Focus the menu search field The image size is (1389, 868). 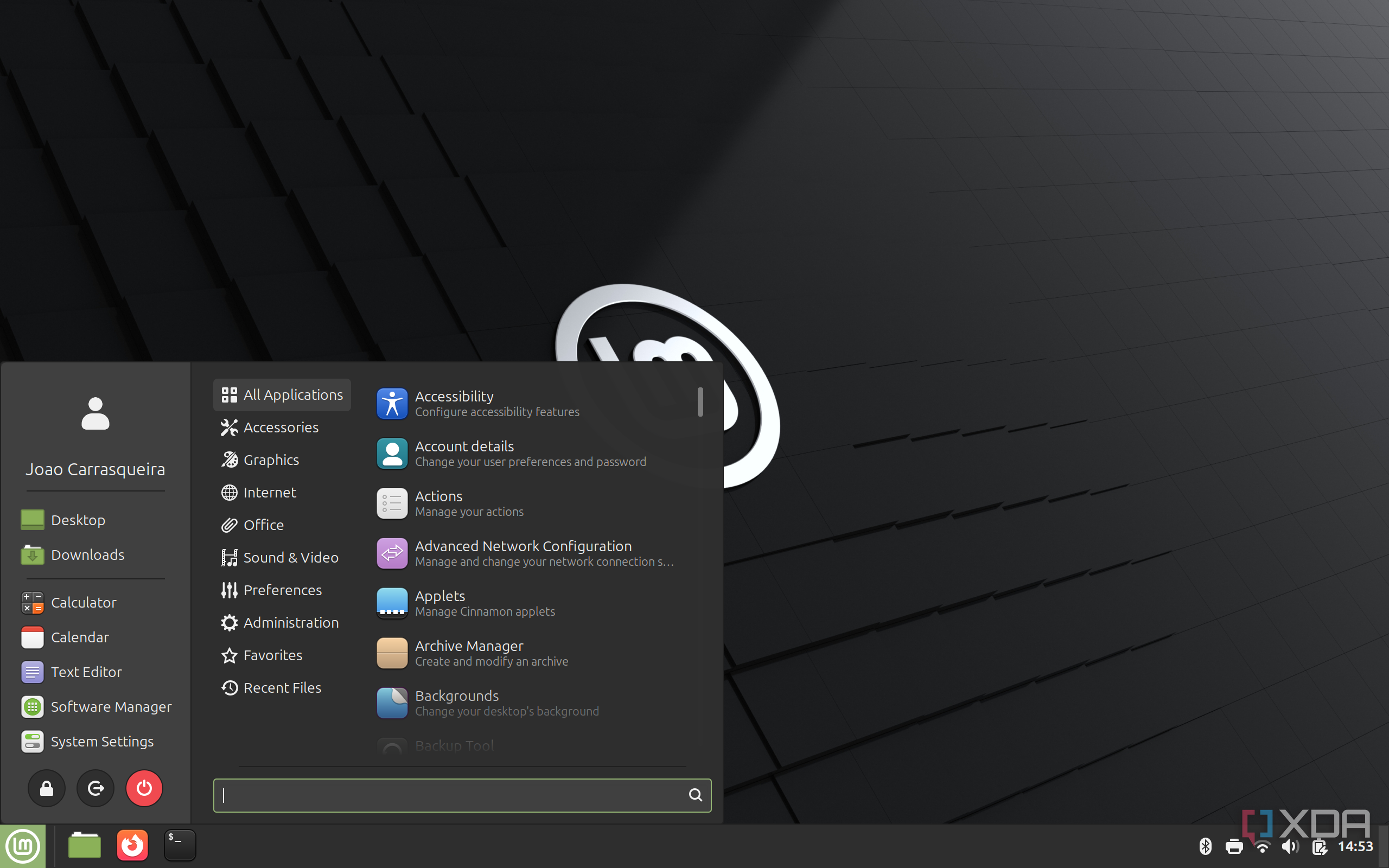coord(462,795)
